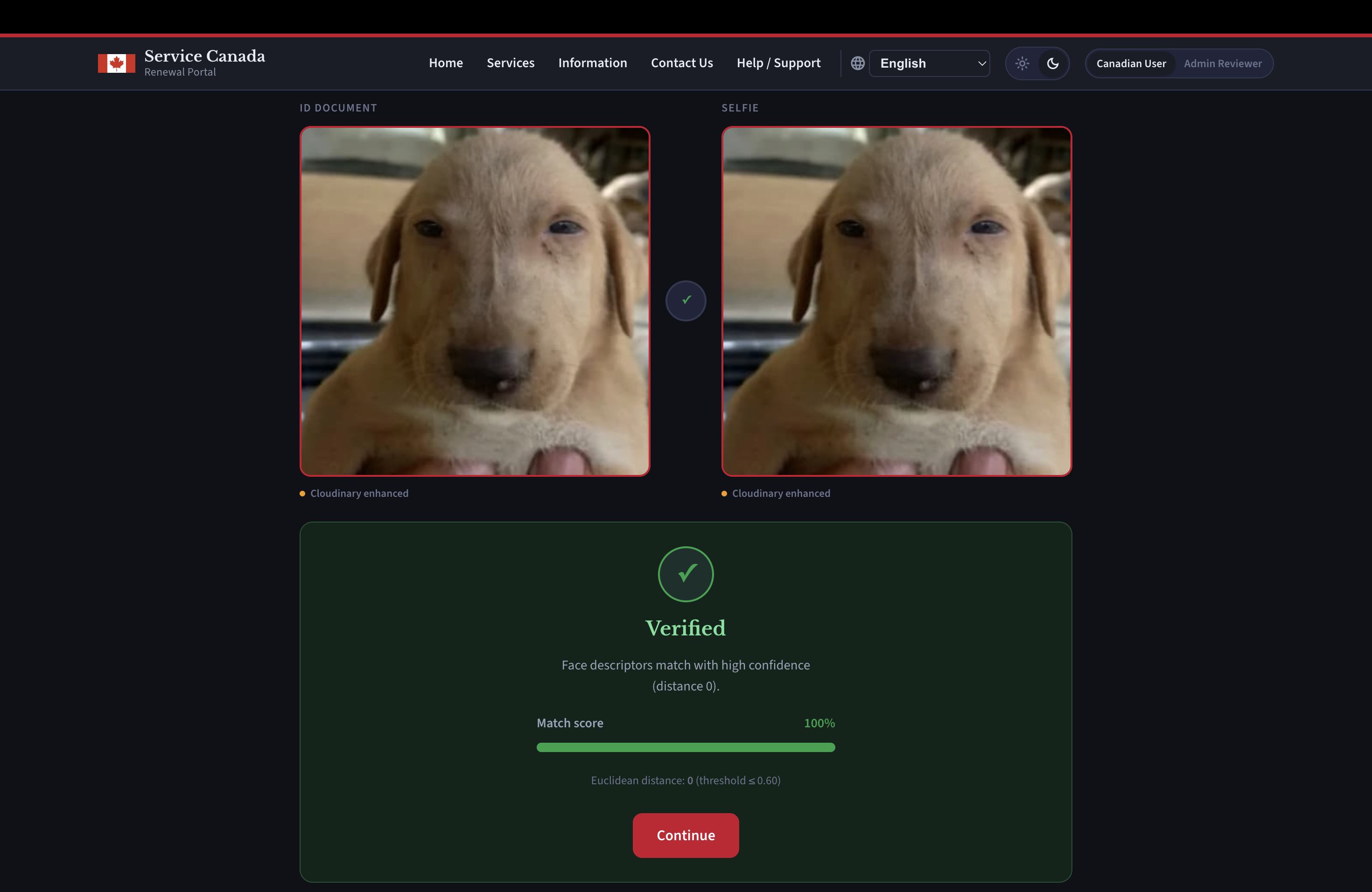Click the selfie photo thumbnail
The height and width of the screenshot is (892, 1372).
tap(896, 301)
